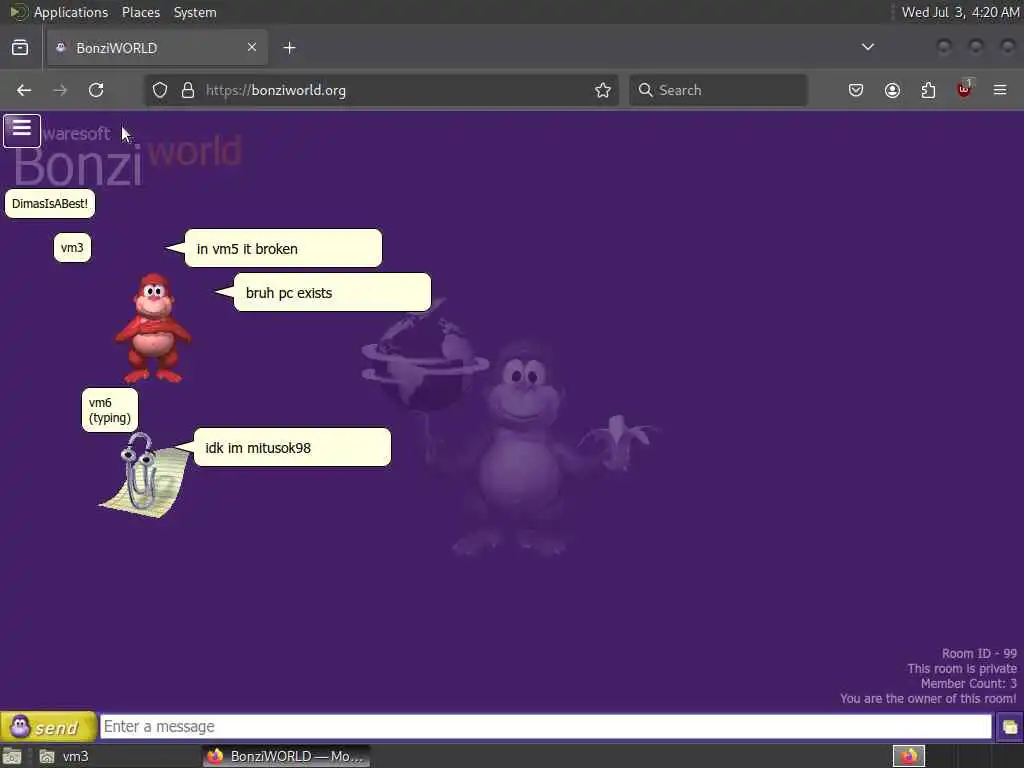The height and width of the screenshot is (768, 1024).
Task: Bookmark this page with the star
Action: tap(603, 90)
